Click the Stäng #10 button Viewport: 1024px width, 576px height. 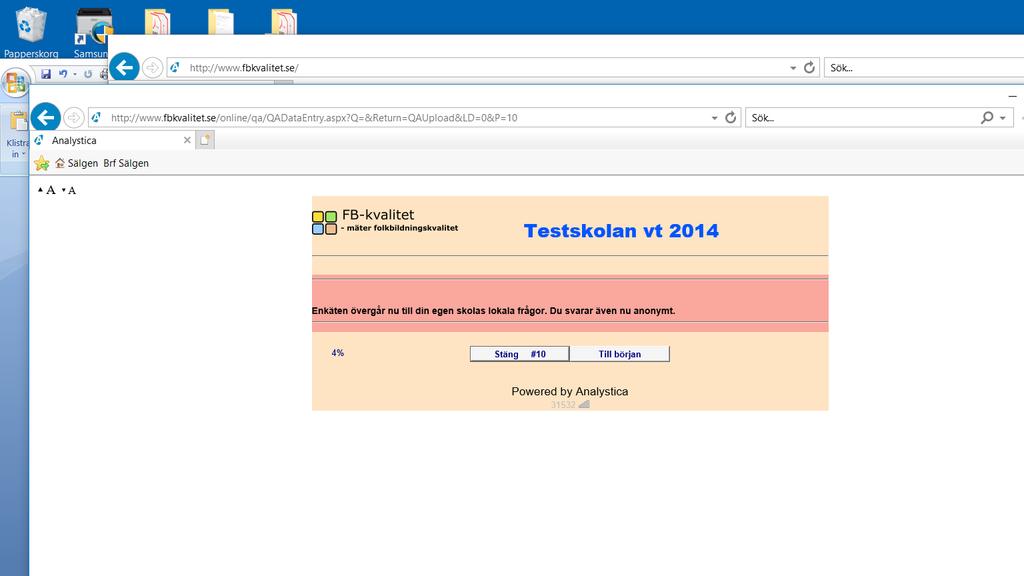point(520,354)
